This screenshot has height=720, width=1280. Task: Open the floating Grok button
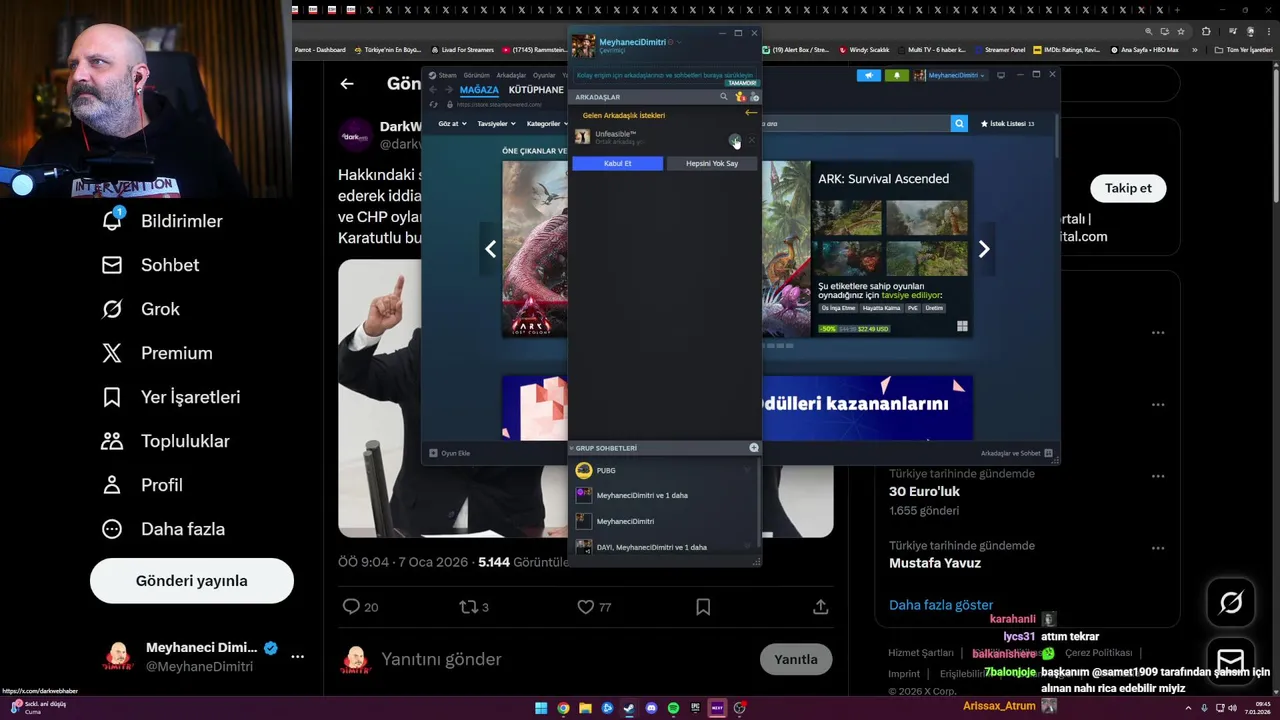click(1231, 602)
